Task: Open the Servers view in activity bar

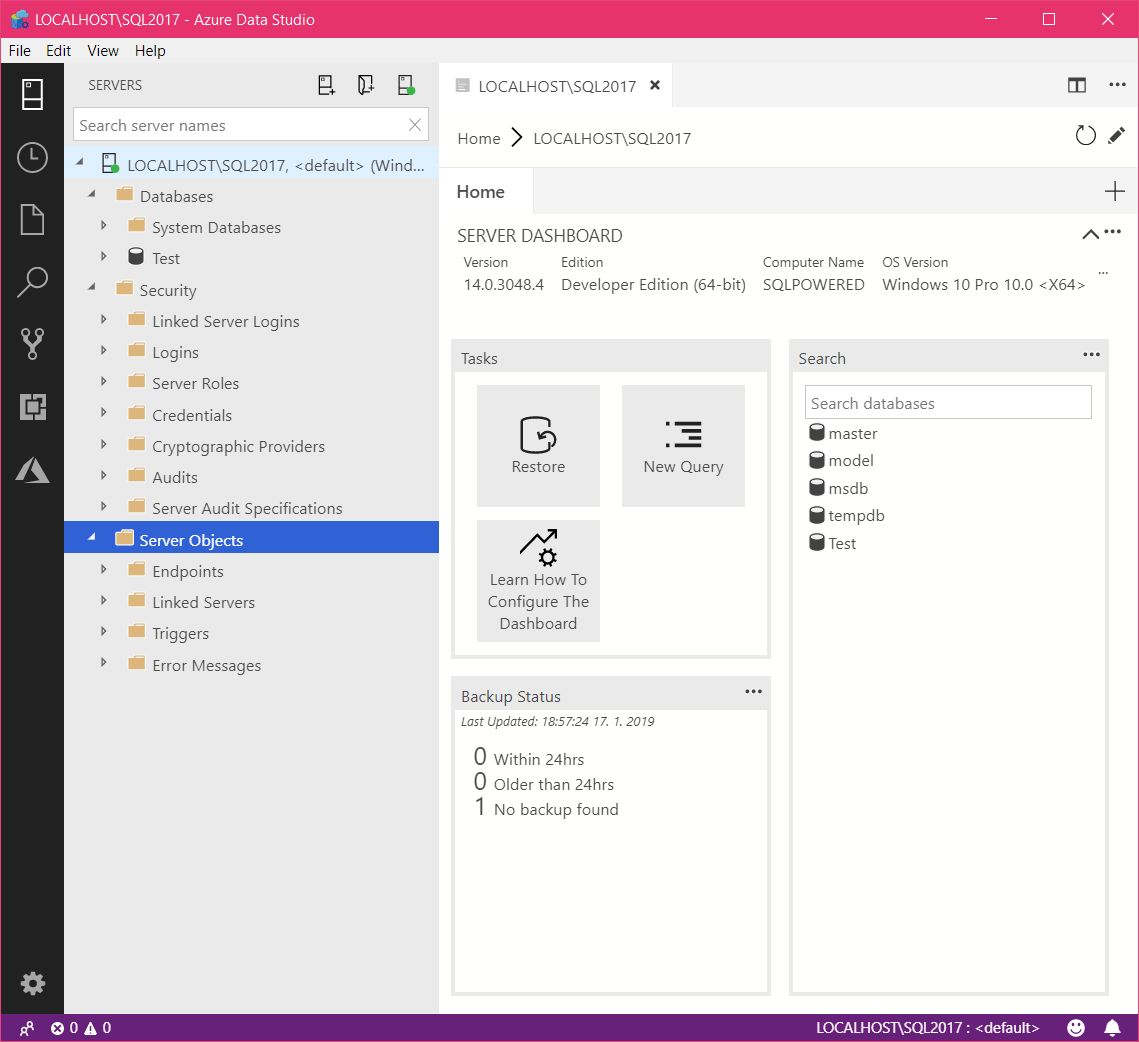Action: click(32, 94)
